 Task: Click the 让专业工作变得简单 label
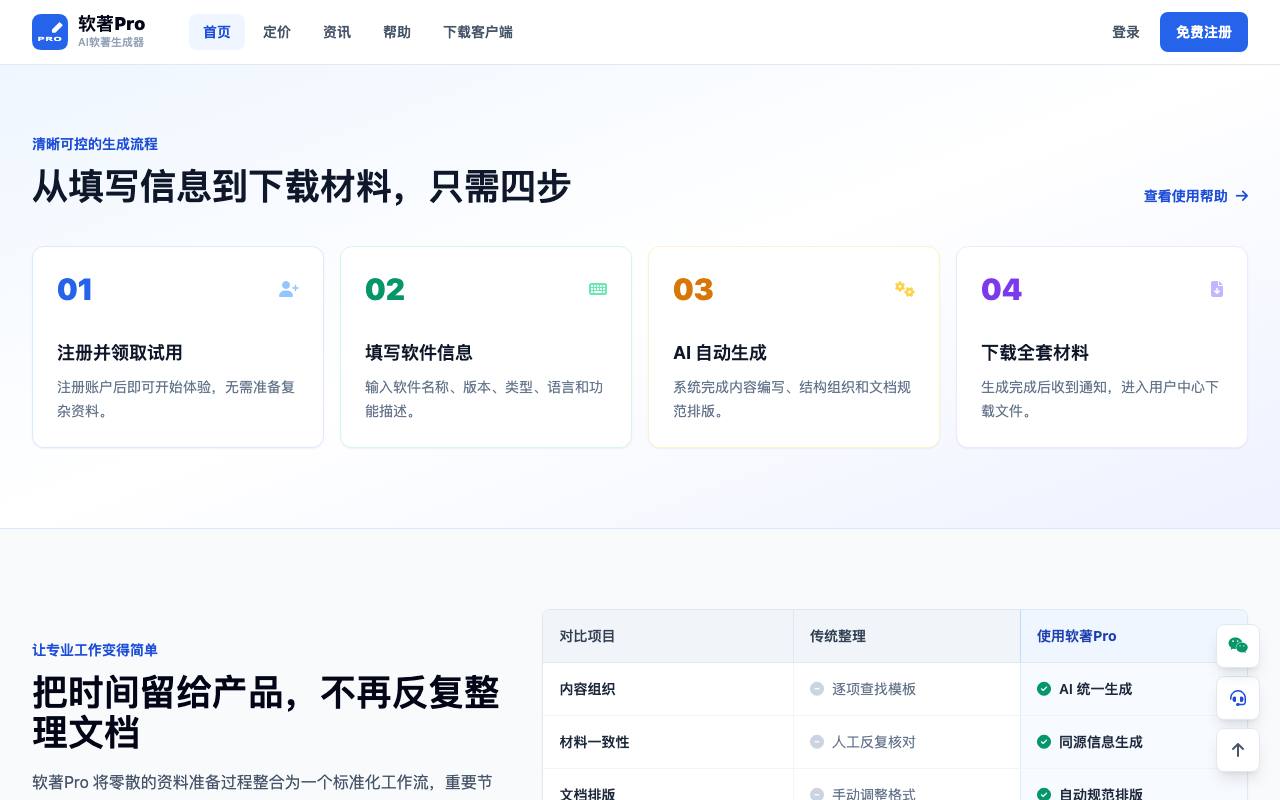point(95,650)
